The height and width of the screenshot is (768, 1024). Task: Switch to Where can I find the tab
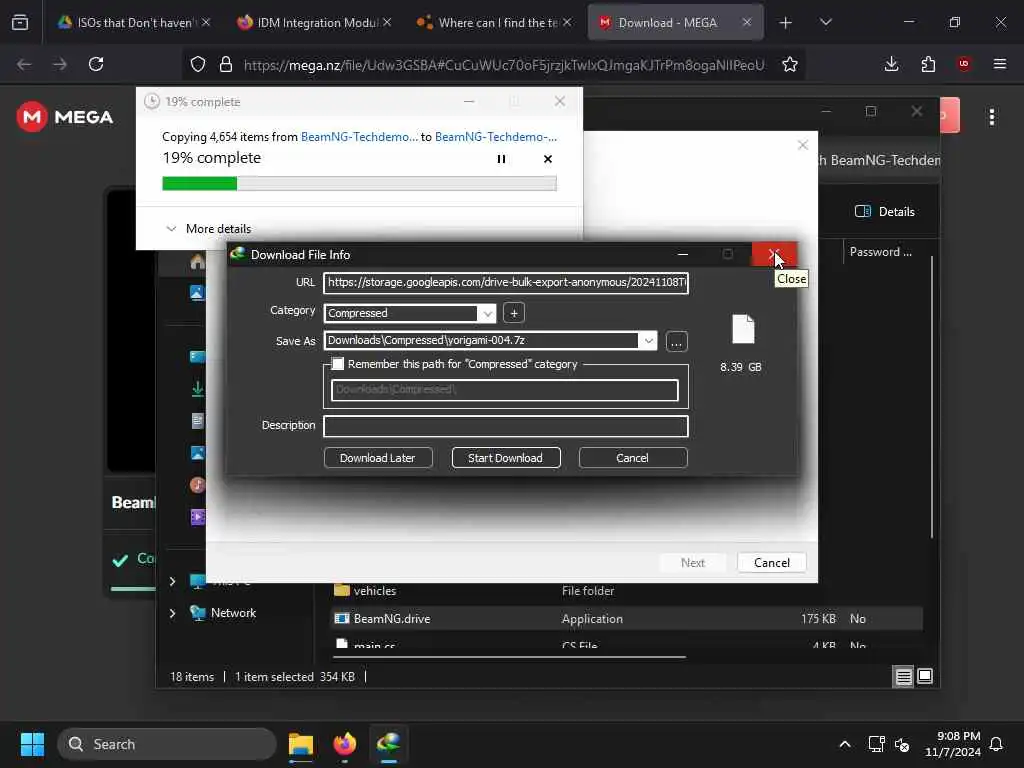point(494,22)
